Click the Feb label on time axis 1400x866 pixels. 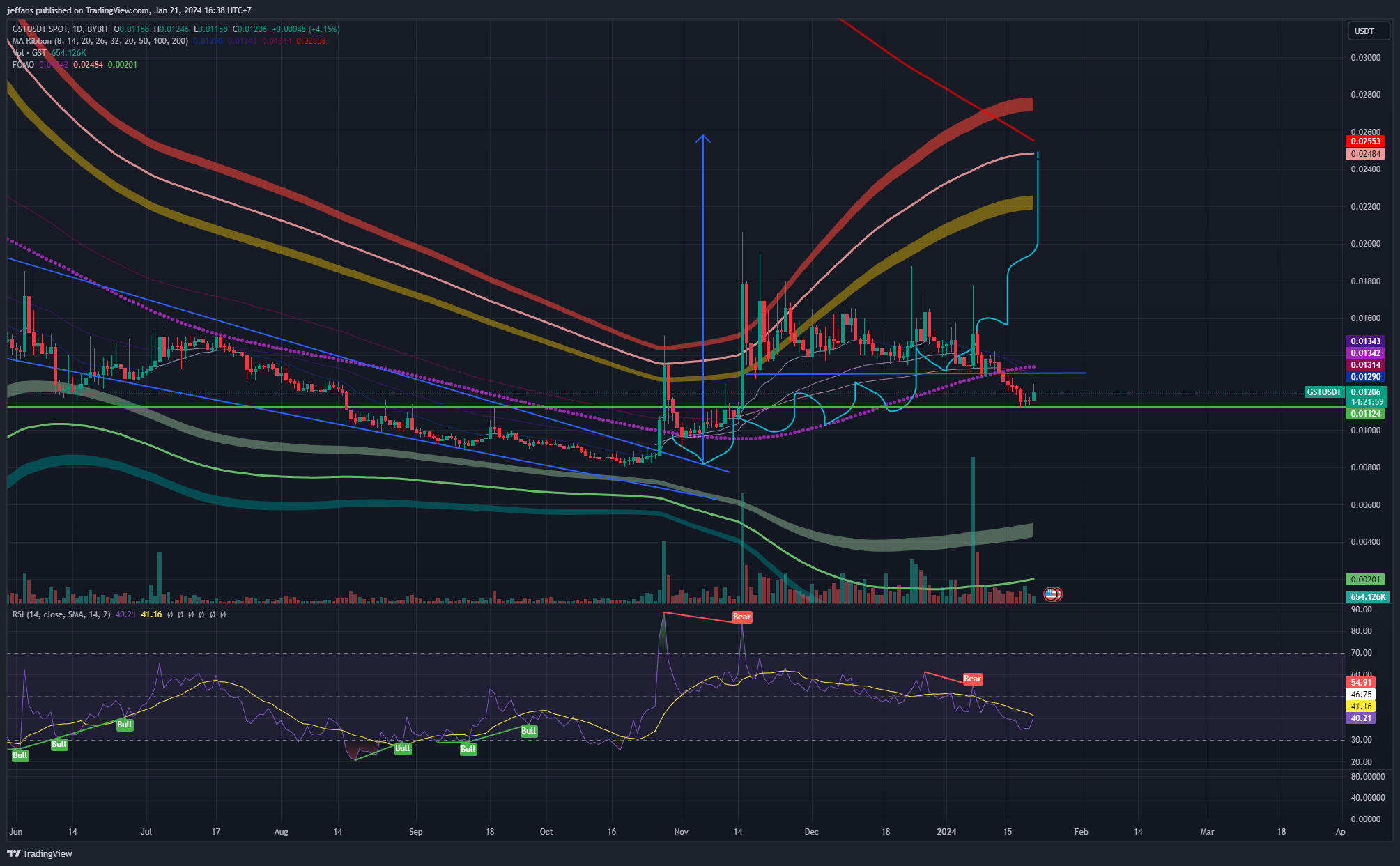click(x=1081, y=832)
